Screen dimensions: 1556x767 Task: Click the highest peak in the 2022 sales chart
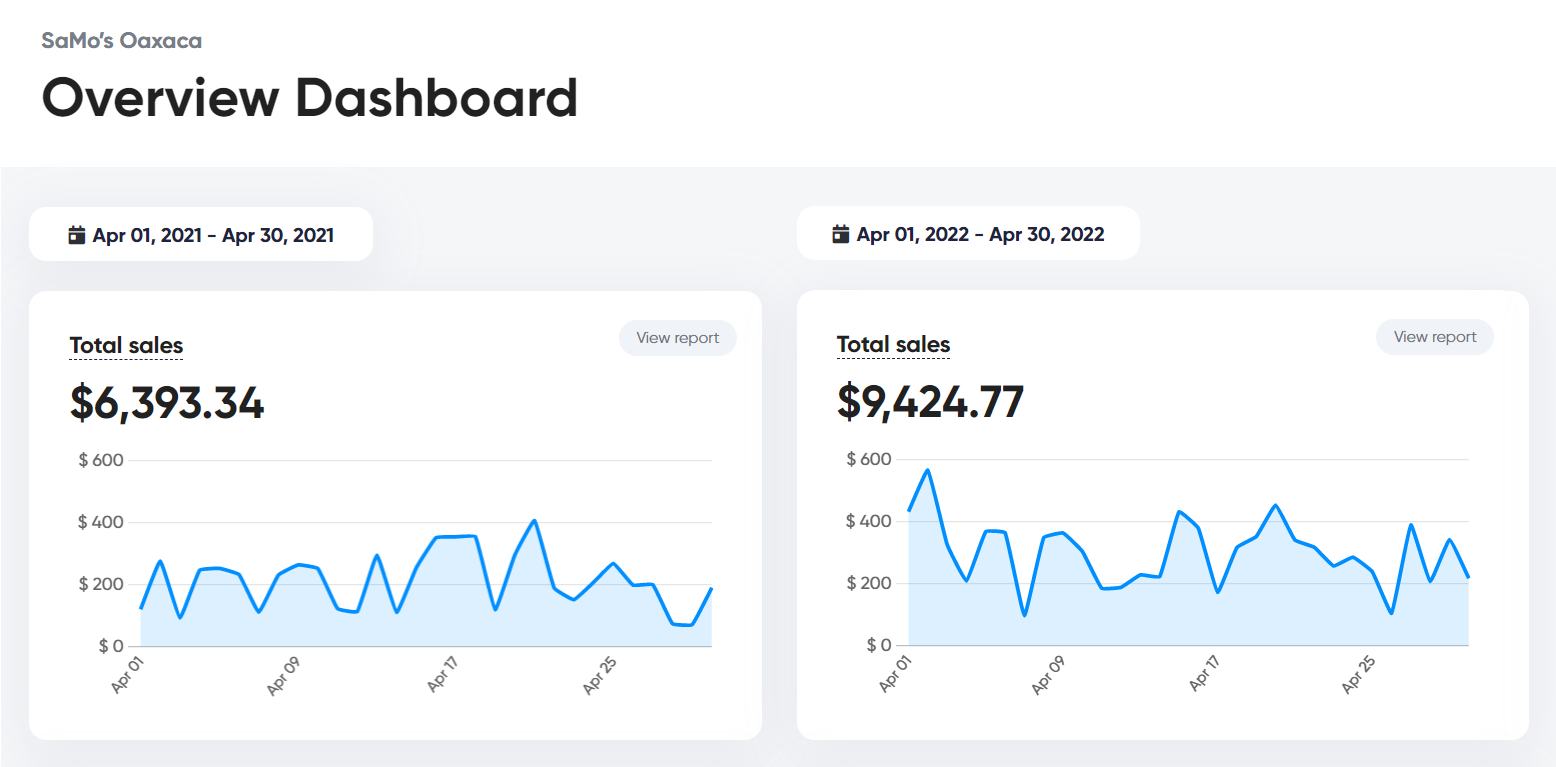[x=928, y=470]
